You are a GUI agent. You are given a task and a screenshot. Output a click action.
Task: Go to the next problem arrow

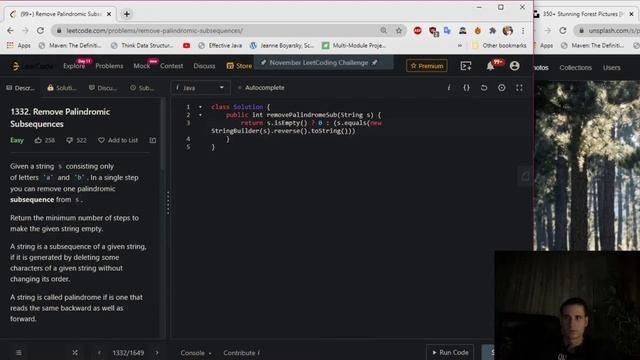tap(157, 353)
